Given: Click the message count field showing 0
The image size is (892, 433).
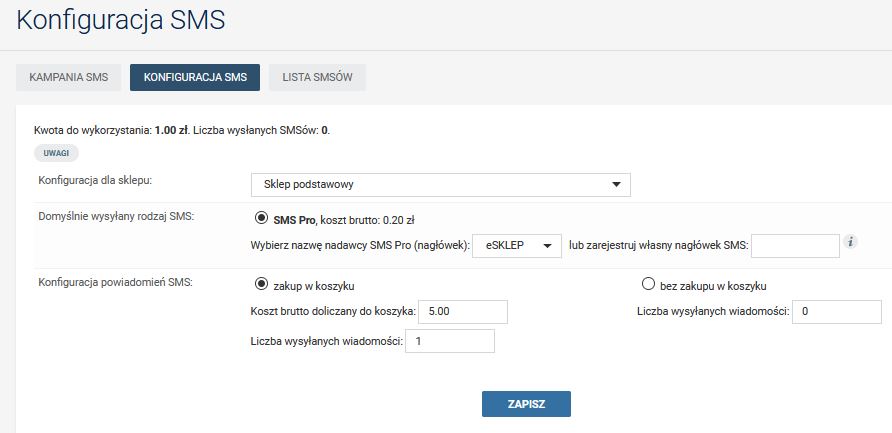Looking at the screenshot, I should click(x=837, y=312).
